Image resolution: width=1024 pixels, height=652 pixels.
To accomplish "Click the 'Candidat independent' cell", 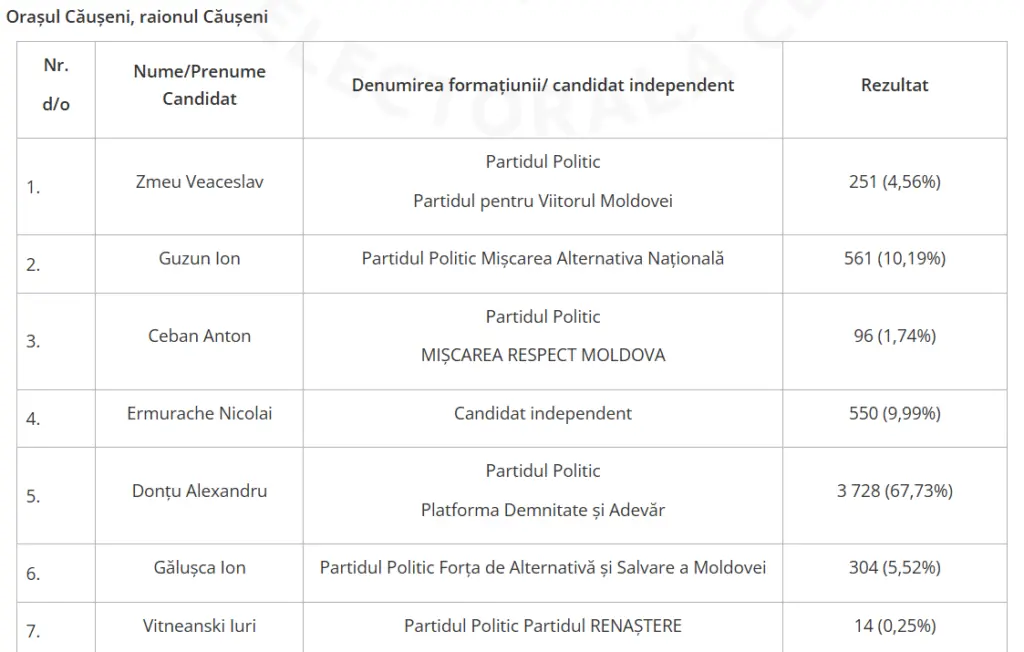I will [543, 414].
